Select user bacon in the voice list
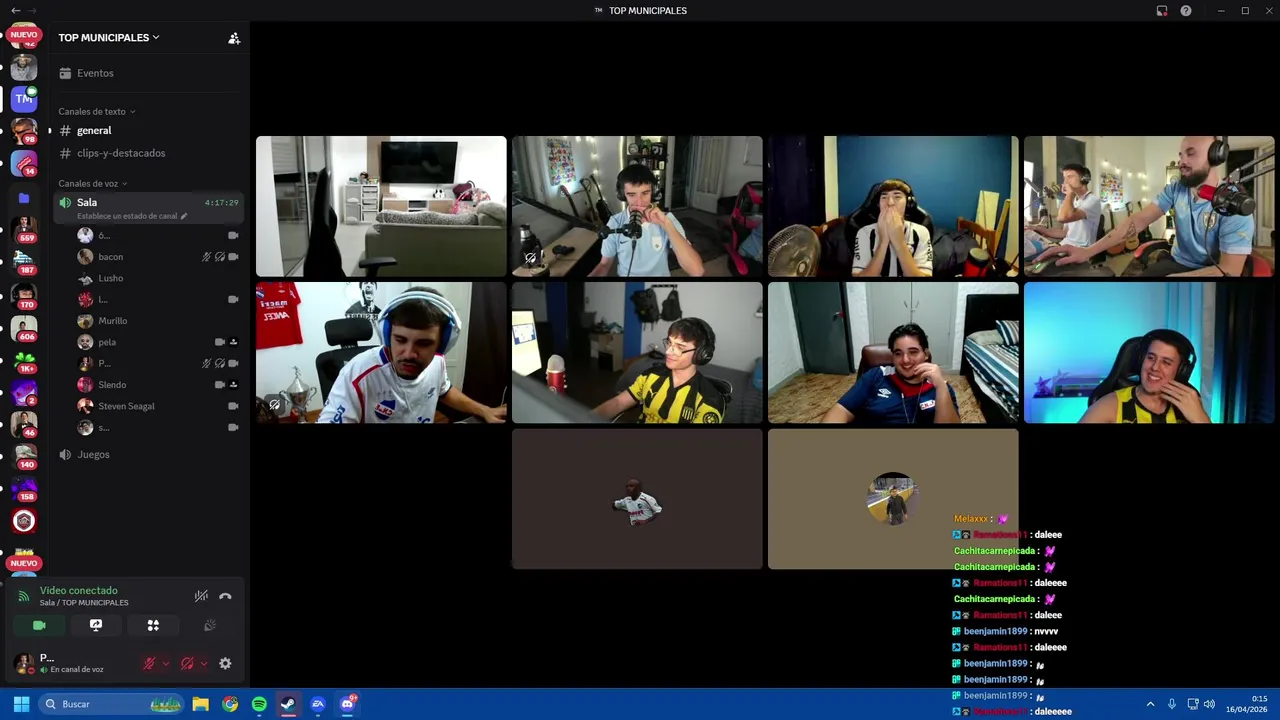1280x720 pixels. point(110,257)
